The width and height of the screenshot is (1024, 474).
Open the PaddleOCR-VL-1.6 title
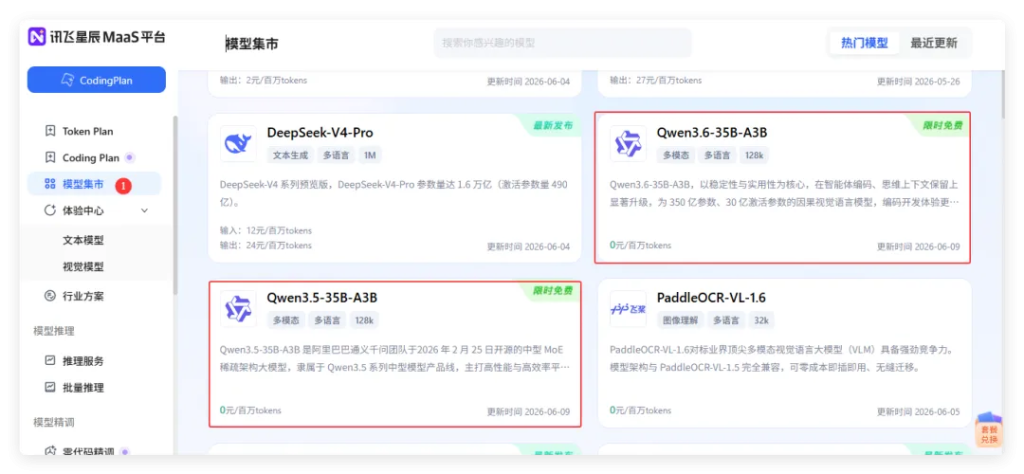coord(711,298)
